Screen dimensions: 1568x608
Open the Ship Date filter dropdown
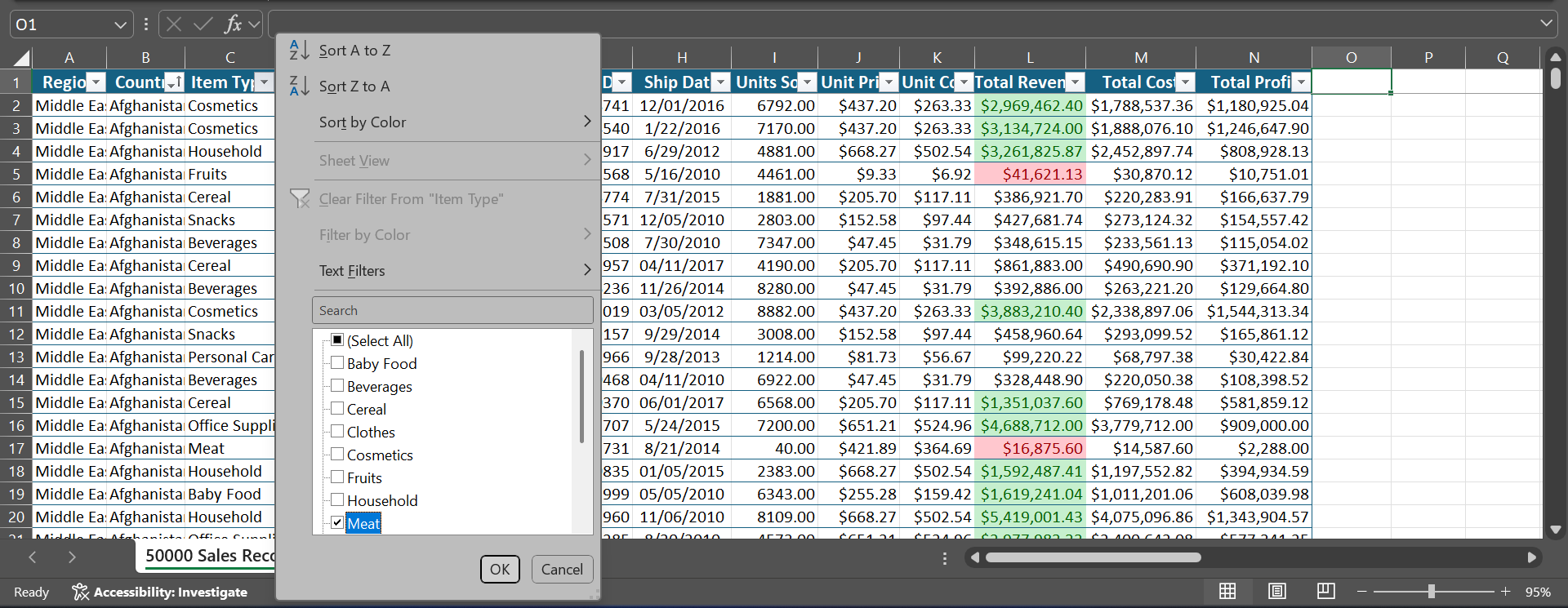[x=720, y=82]
